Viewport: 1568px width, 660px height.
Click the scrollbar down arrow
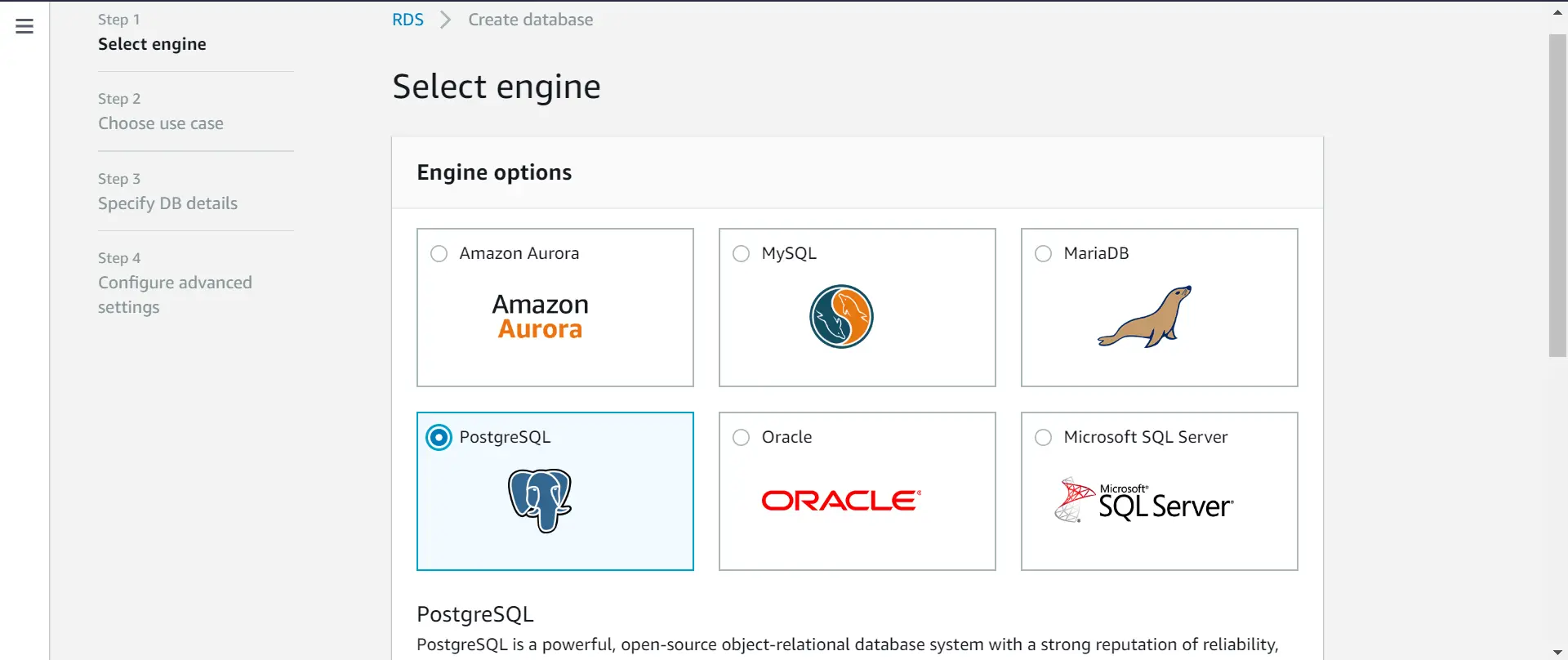click(1557, 652)
